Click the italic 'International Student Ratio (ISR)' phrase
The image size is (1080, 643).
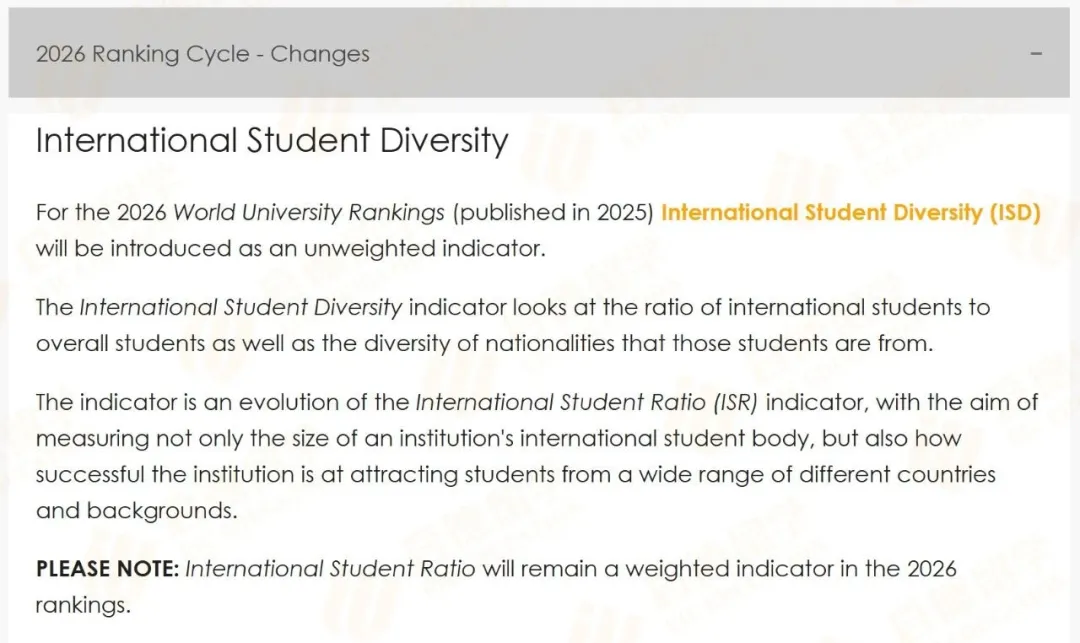[586, 402]
